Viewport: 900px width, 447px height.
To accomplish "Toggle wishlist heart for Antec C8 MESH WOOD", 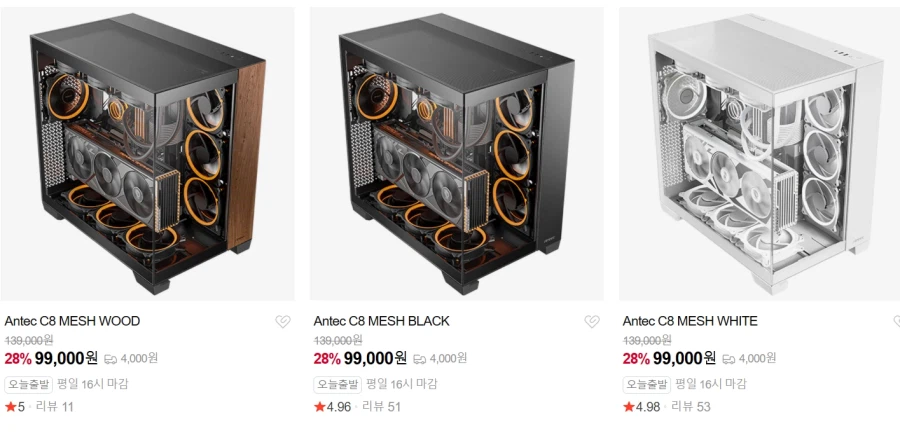I will point(282,322).
